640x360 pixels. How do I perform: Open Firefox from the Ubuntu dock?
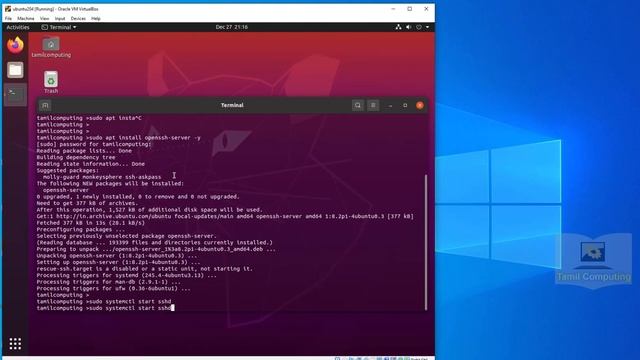(x=15, y=45)
